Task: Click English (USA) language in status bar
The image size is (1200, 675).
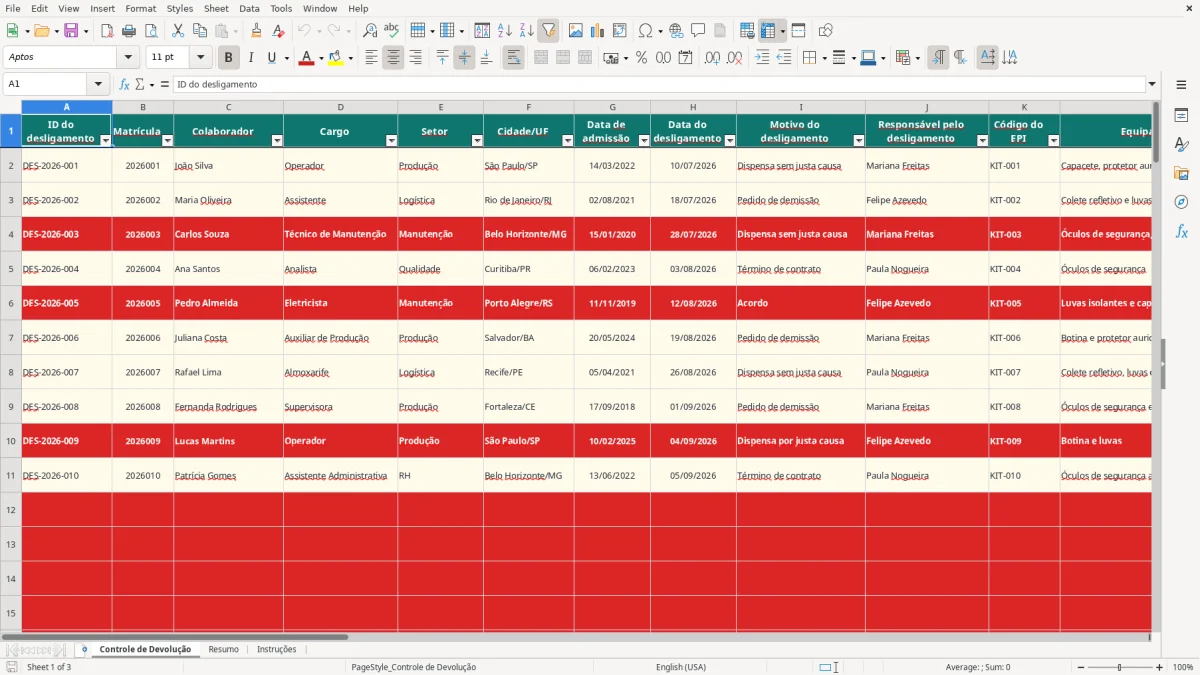Action: pos(680,667)
